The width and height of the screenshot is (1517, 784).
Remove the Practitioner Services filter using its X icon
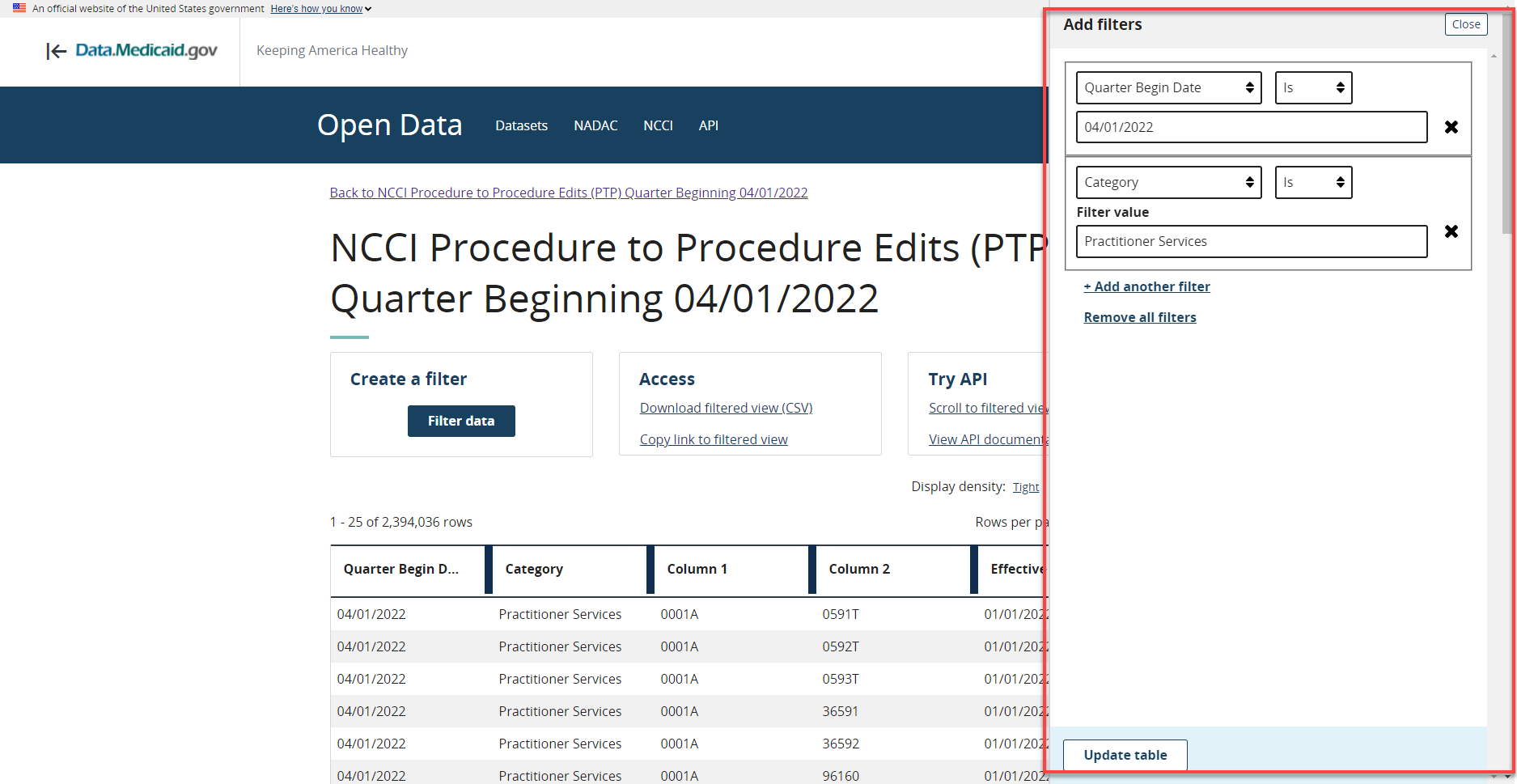1451,232
